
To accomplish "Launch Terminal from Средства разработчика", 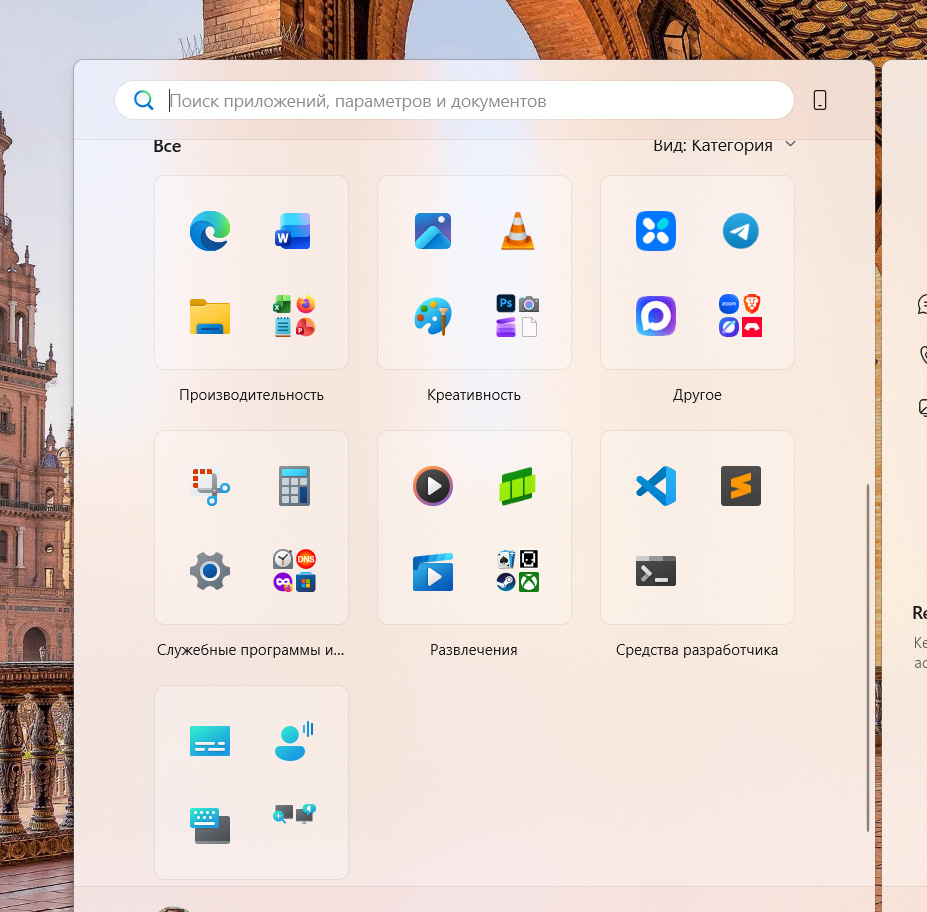I will (656, 571).
